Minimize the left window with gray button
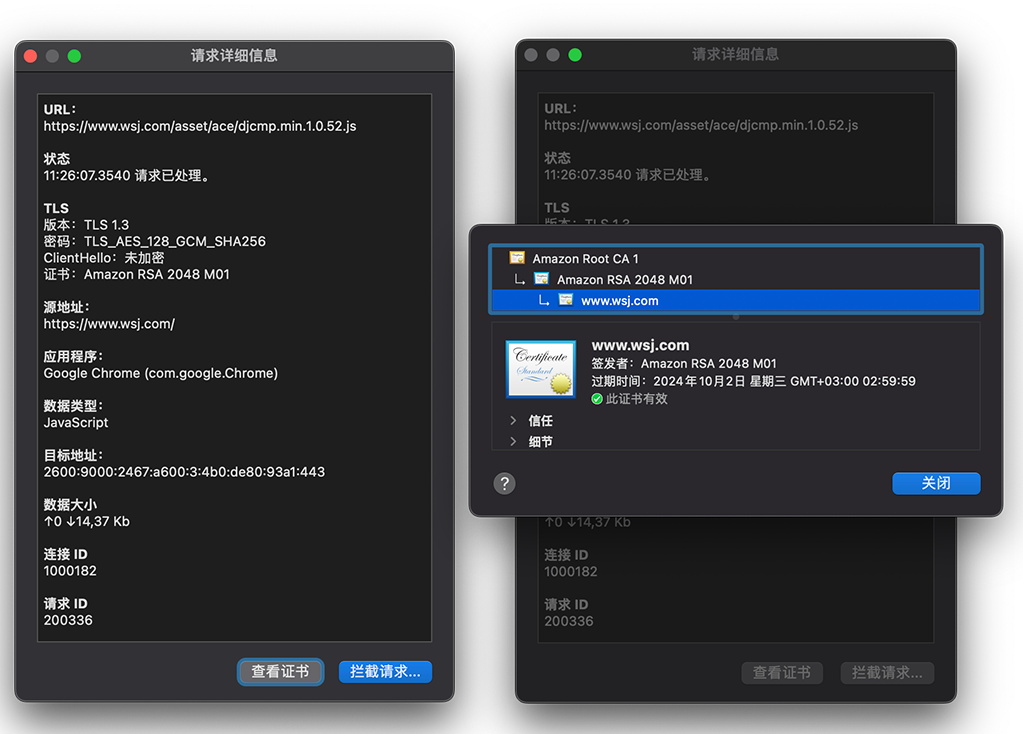Screen dimensions: 1023x734 [x=52, y=56]
